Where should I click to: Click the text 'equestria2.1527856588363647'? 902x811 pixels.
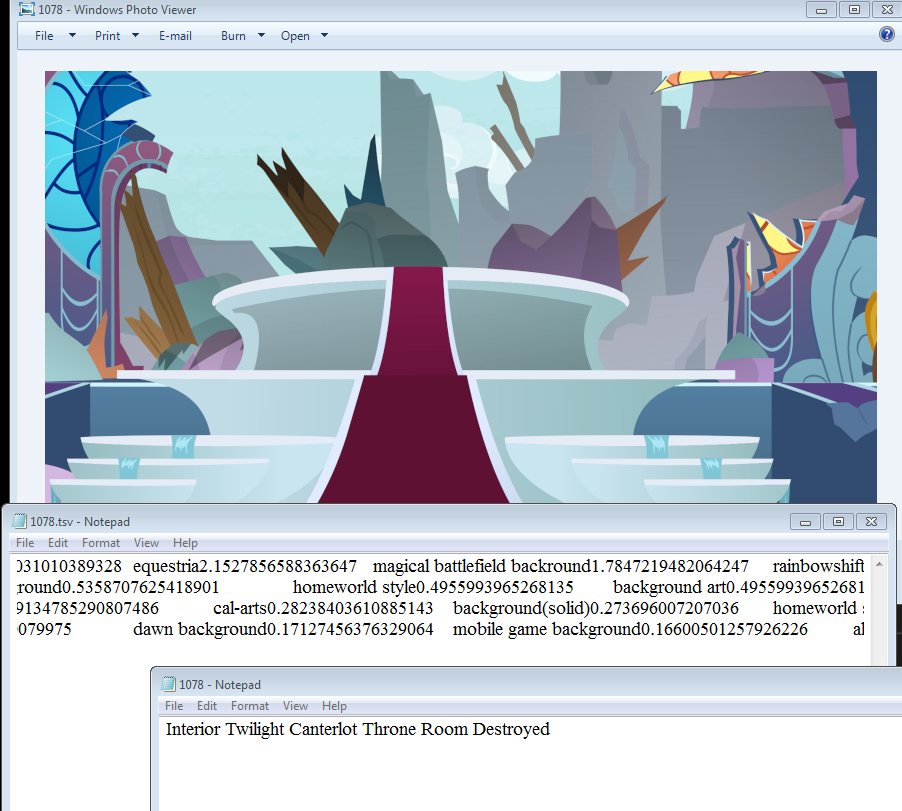click(245, 566)
